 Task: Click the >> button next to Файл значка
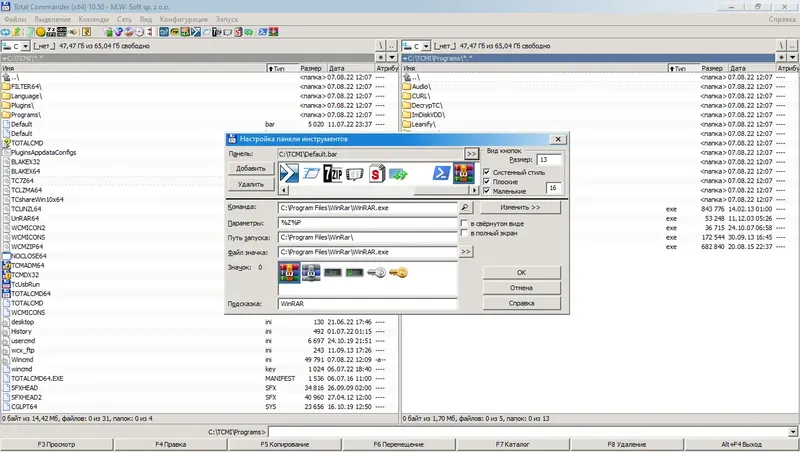click(465, 252)
